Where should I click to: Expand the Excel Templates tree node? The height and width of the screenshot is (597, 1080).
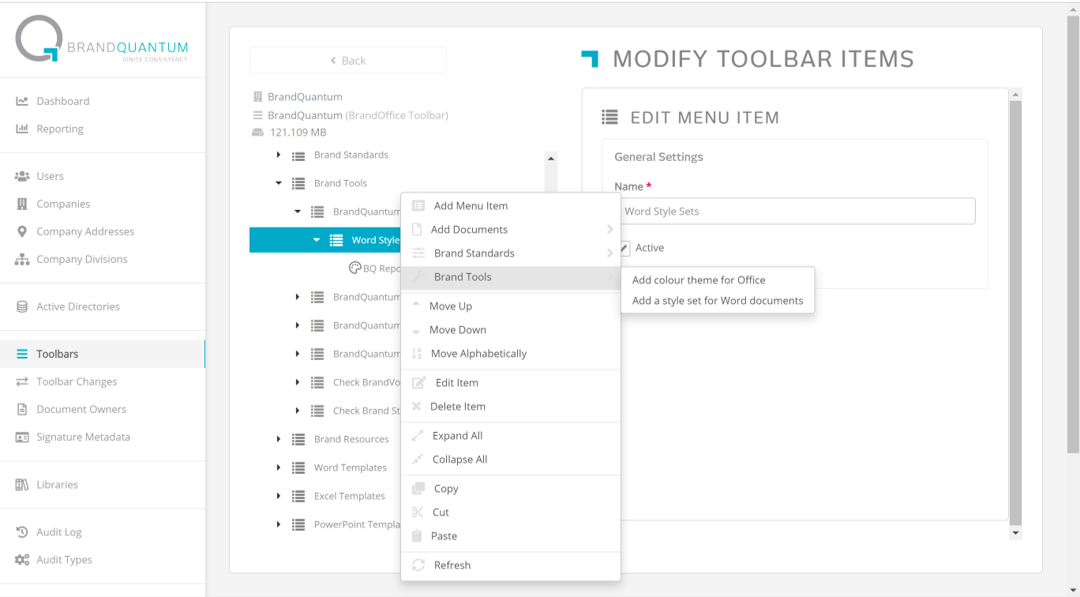(x=278, y=496)
